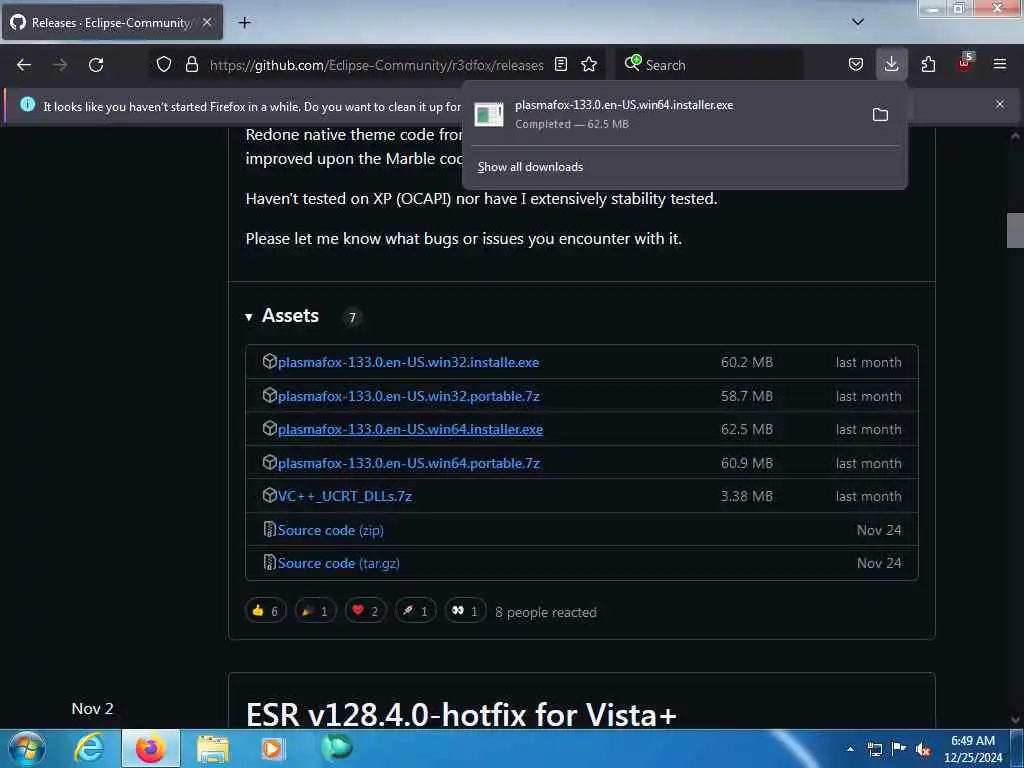
Task: Reload the current page
Action: (x=96, y=65)
